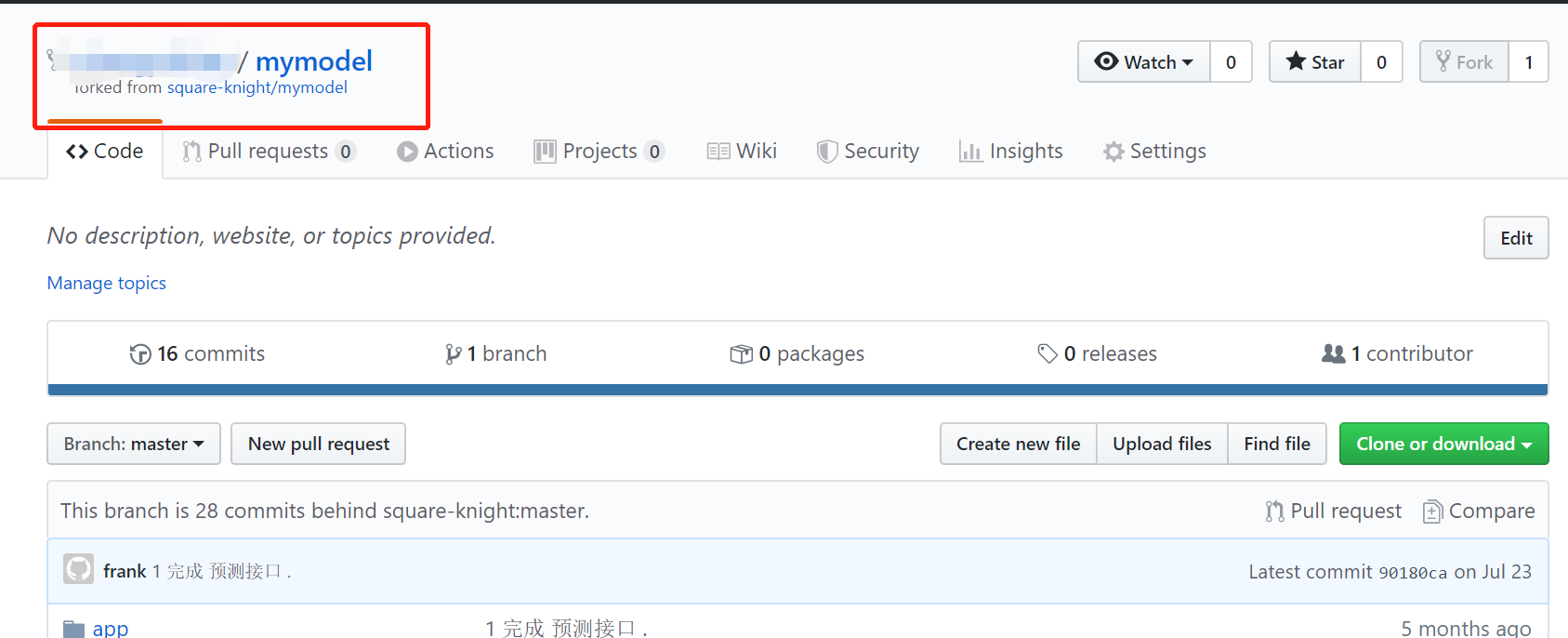Open the Watch dropdown
The height and width of the screenshot is (638, 1568).
point(1144,61)
